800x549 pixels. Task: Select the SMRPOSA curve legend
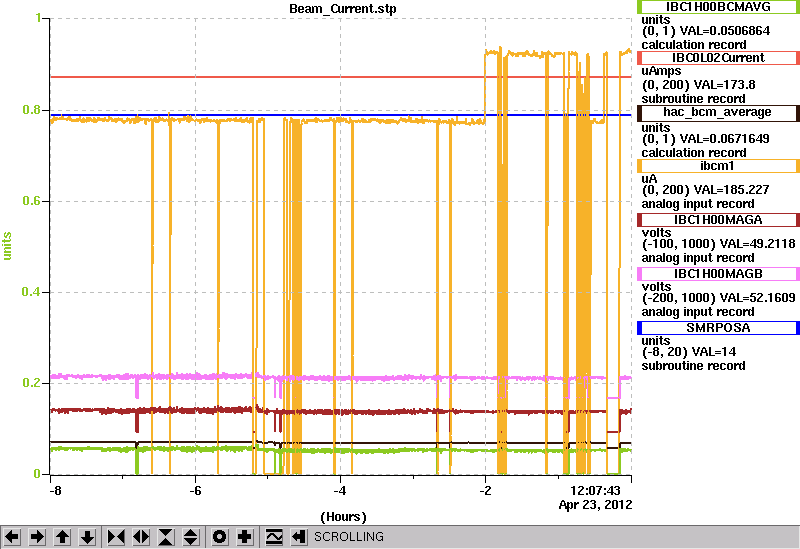tap(717, 328)
